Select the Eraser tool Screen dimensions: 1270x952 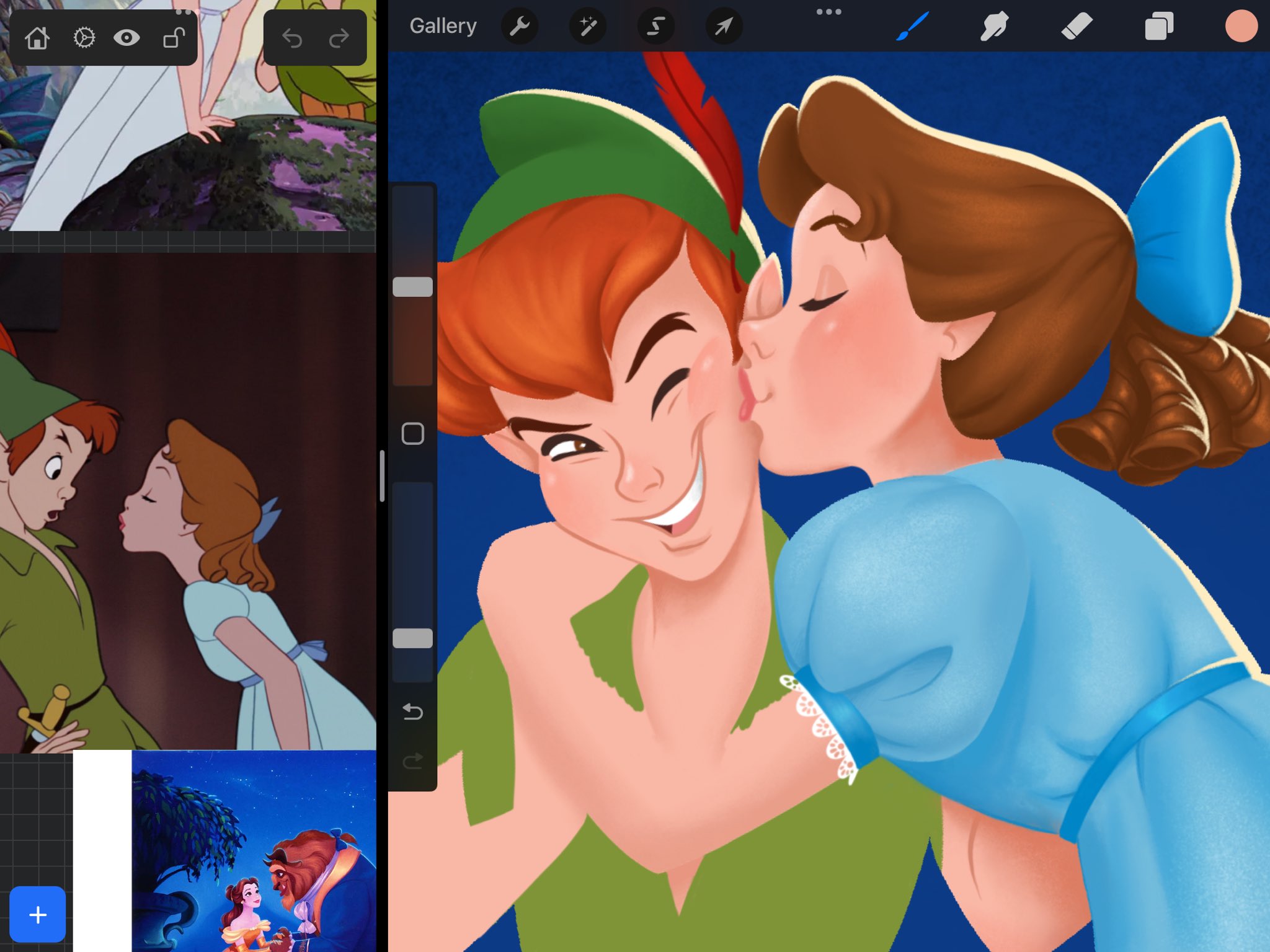[1077, 26]
